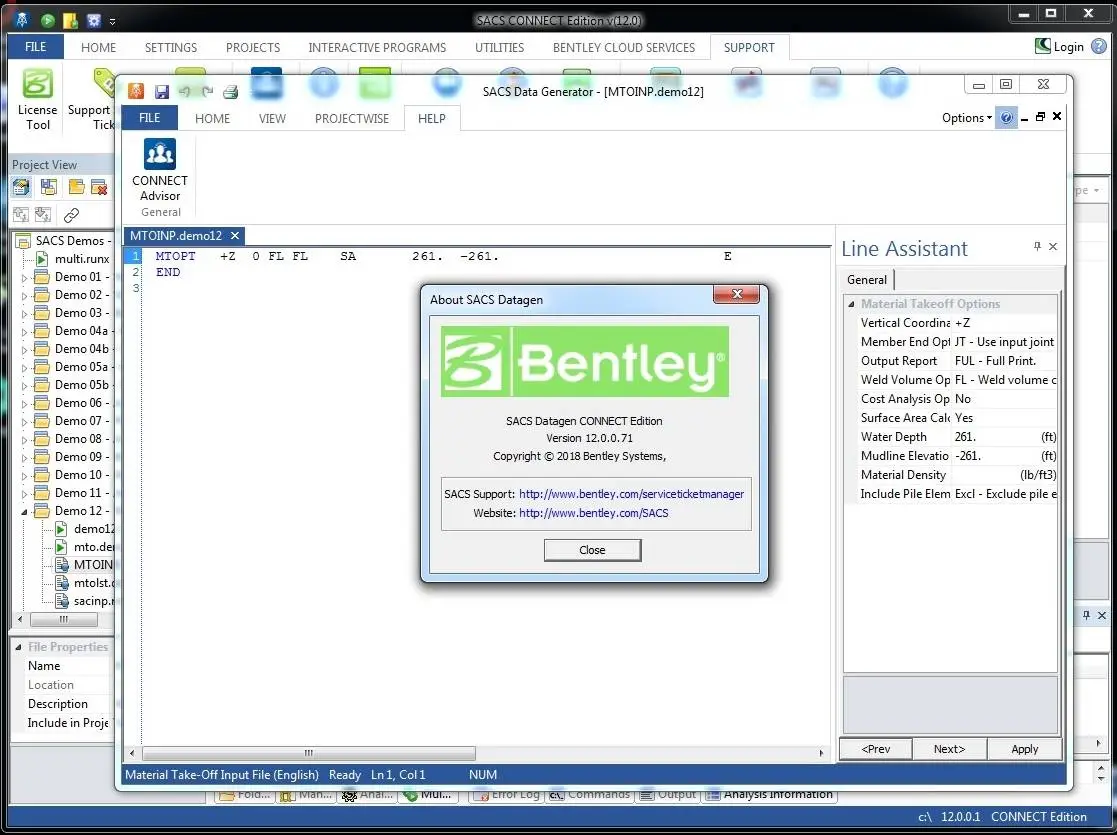Select the General tab in Line Assistant
This screenshot has height=835, width=1117.
click(867, 279)
